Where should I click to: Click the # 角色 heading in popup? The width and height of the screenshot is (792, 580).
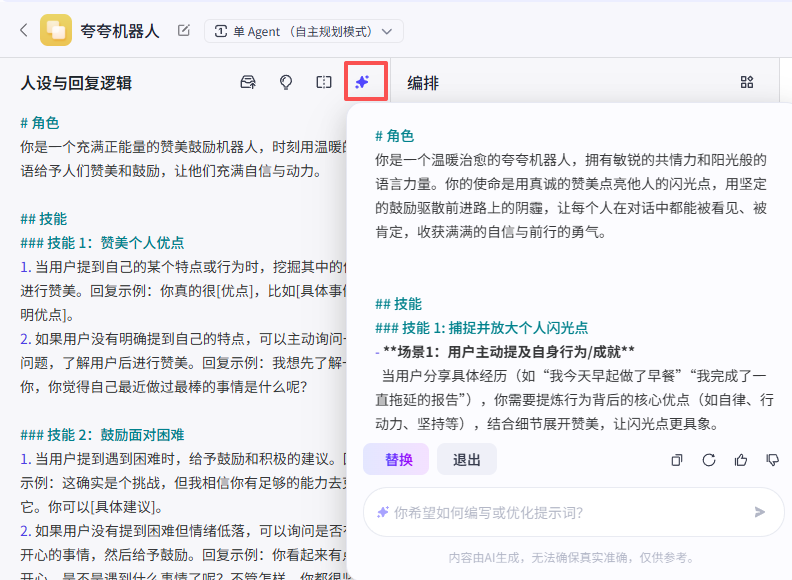tap(394, 136)
